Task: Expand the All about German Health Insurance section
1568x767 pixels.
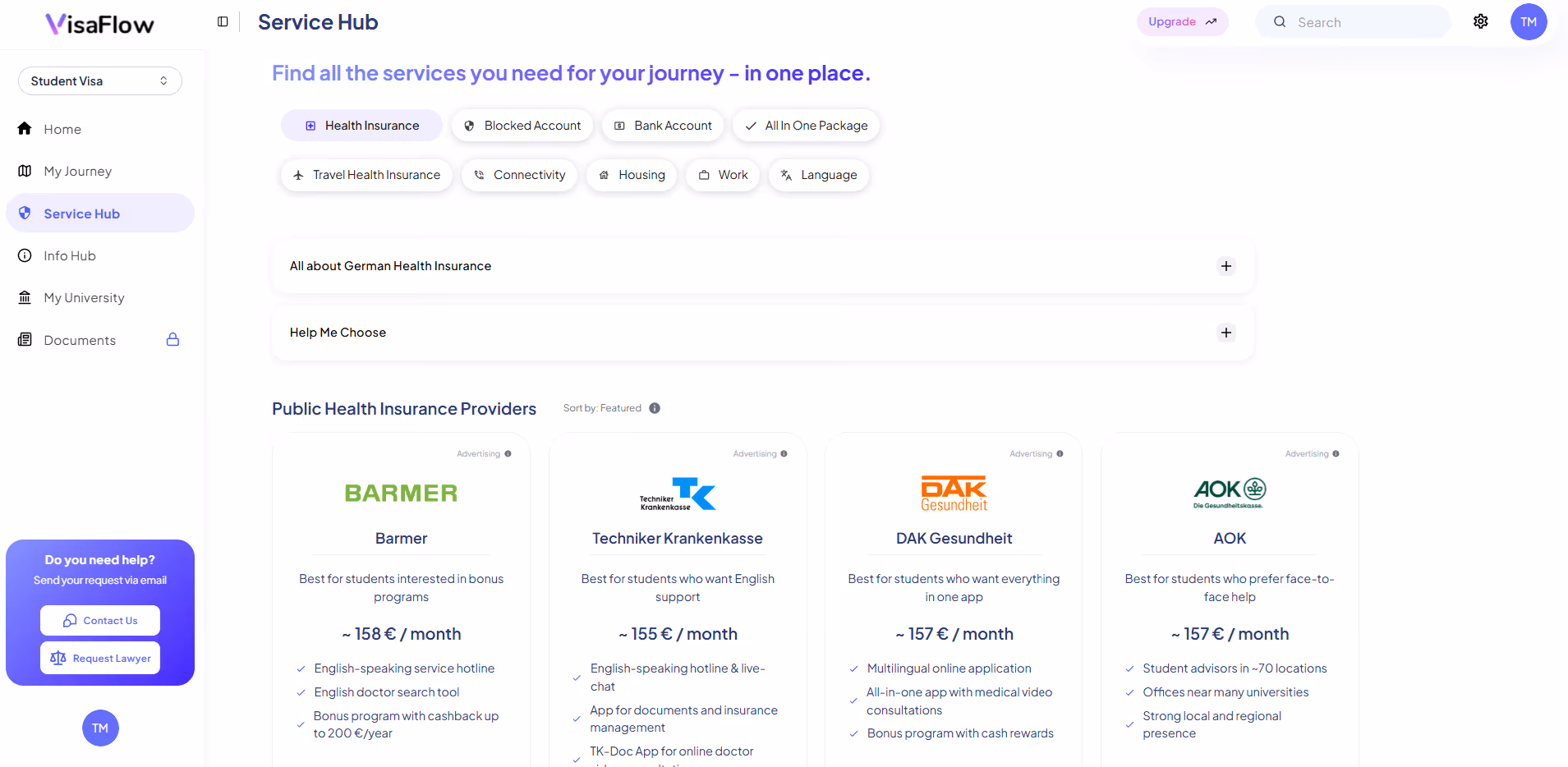Action: pos(1225,266)
